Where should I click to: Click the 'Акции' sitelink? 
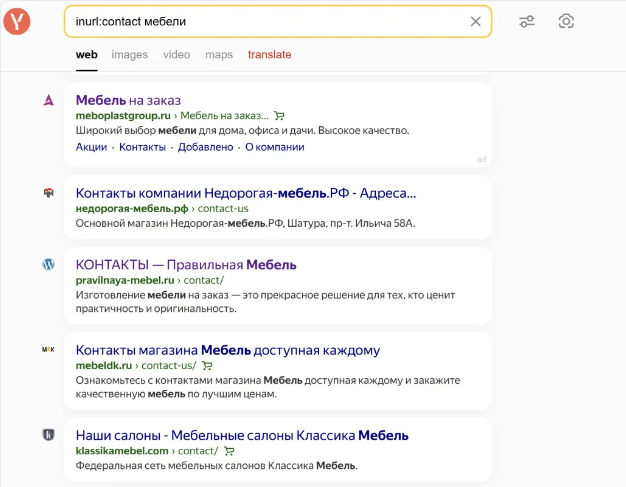click(x=91, y=147)
